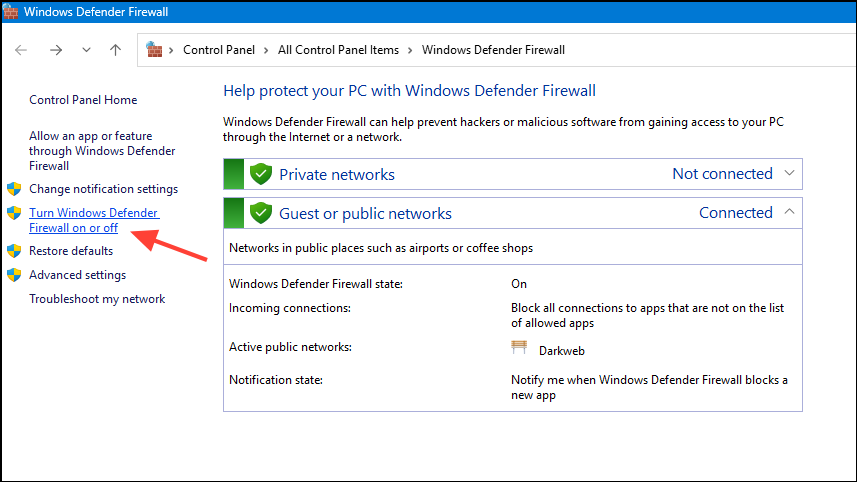This screenshot has width=857, height=482.
Task: Go to Control Panel Home
Action: pos(83,100)
